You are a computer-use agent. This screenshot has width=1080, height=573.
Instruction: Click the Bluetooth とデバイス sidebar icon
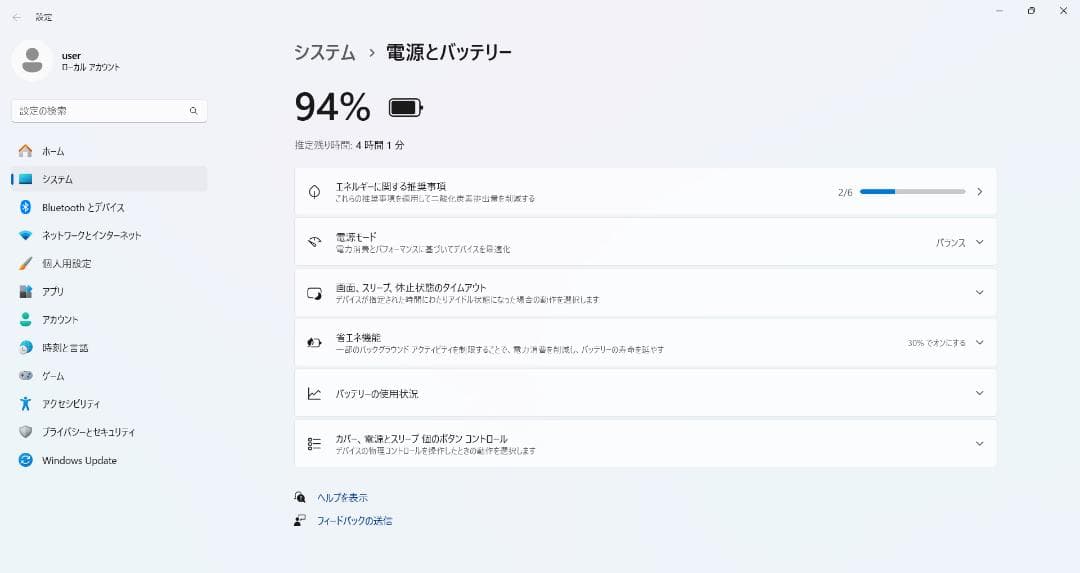pyautogui.click(x=26, y=207)
